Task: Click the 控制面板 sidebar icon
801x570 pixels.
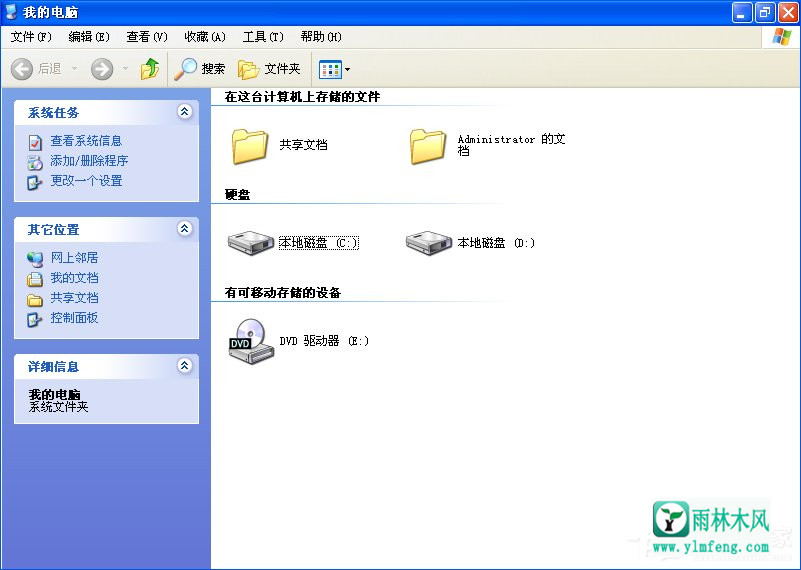Action: click(35, 319)
